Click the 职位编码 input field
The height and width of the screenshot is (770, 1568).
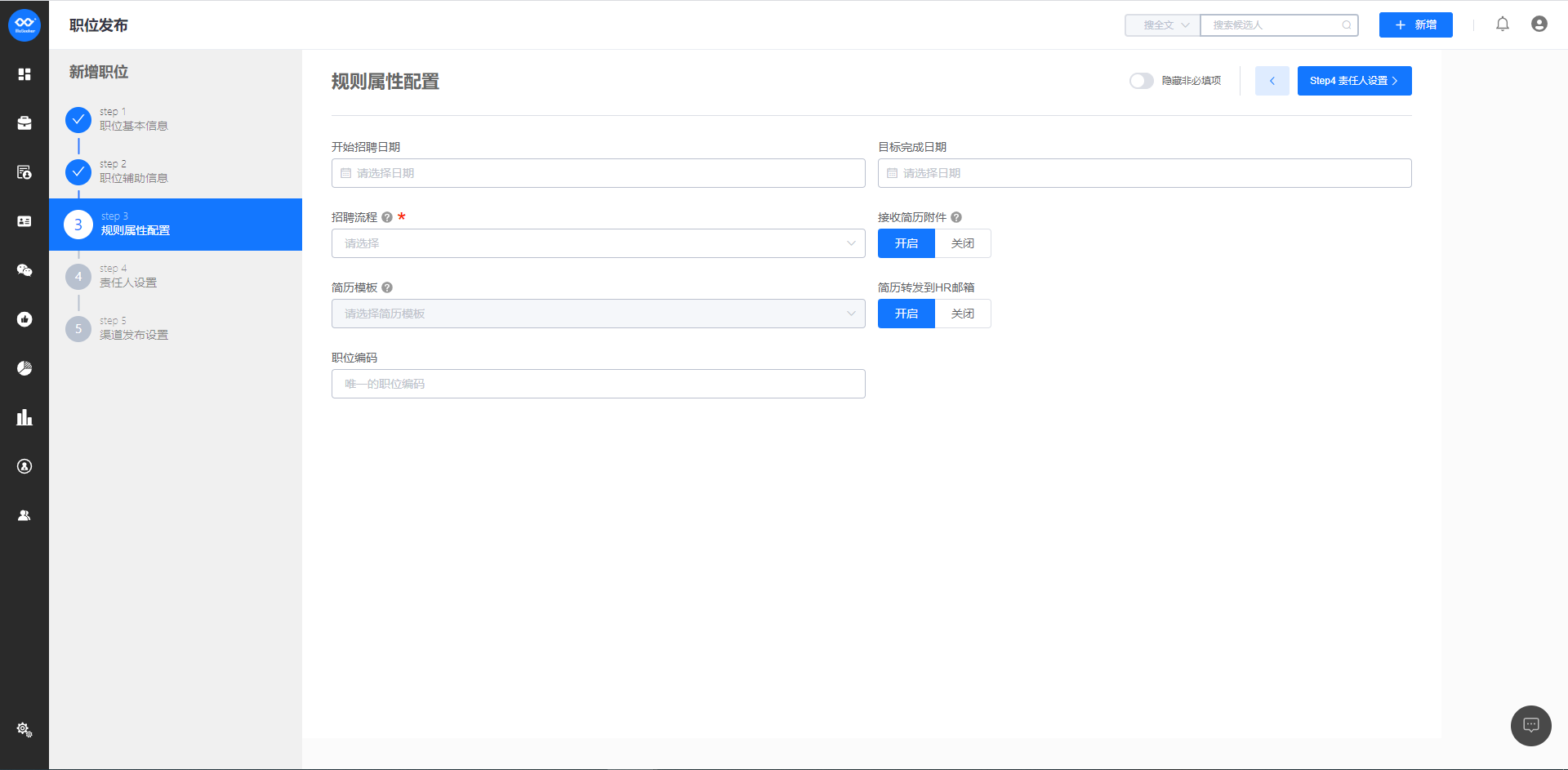click(x=599, y=384)
